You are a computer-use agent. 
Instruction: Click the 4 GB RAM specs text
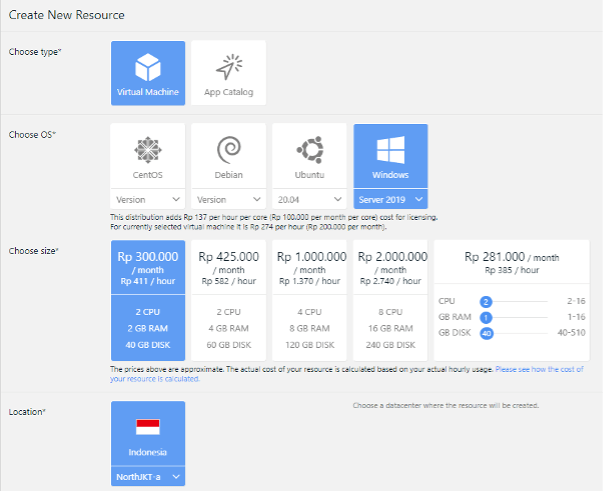pyautogui.click(x=229, y=328)
